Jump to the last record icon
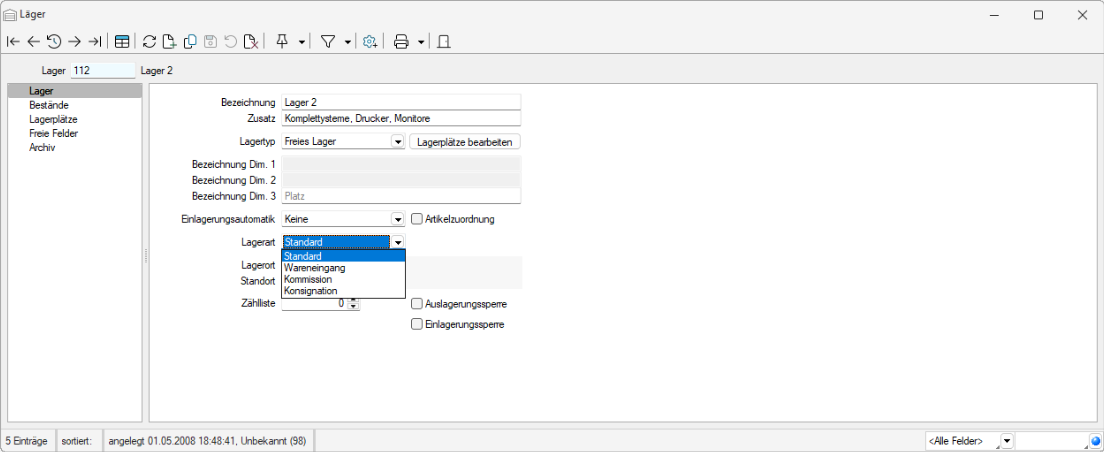Image resolution: width=1104 pixels, height=452 pixels. (x=95, y=41)
